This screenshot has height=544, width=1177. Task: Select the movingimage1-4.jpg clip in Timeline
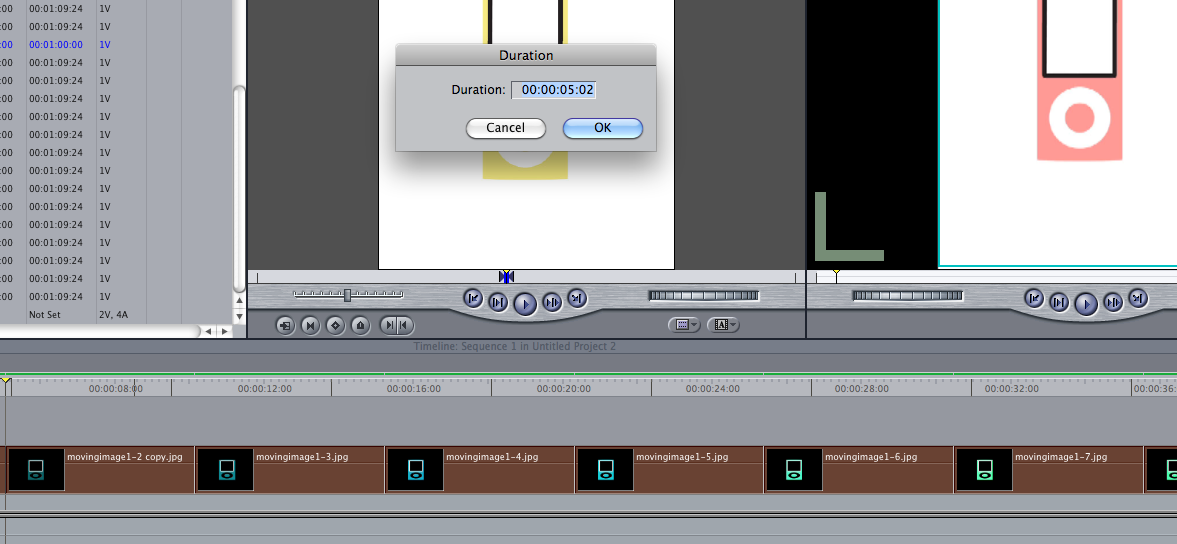(480, 470)
